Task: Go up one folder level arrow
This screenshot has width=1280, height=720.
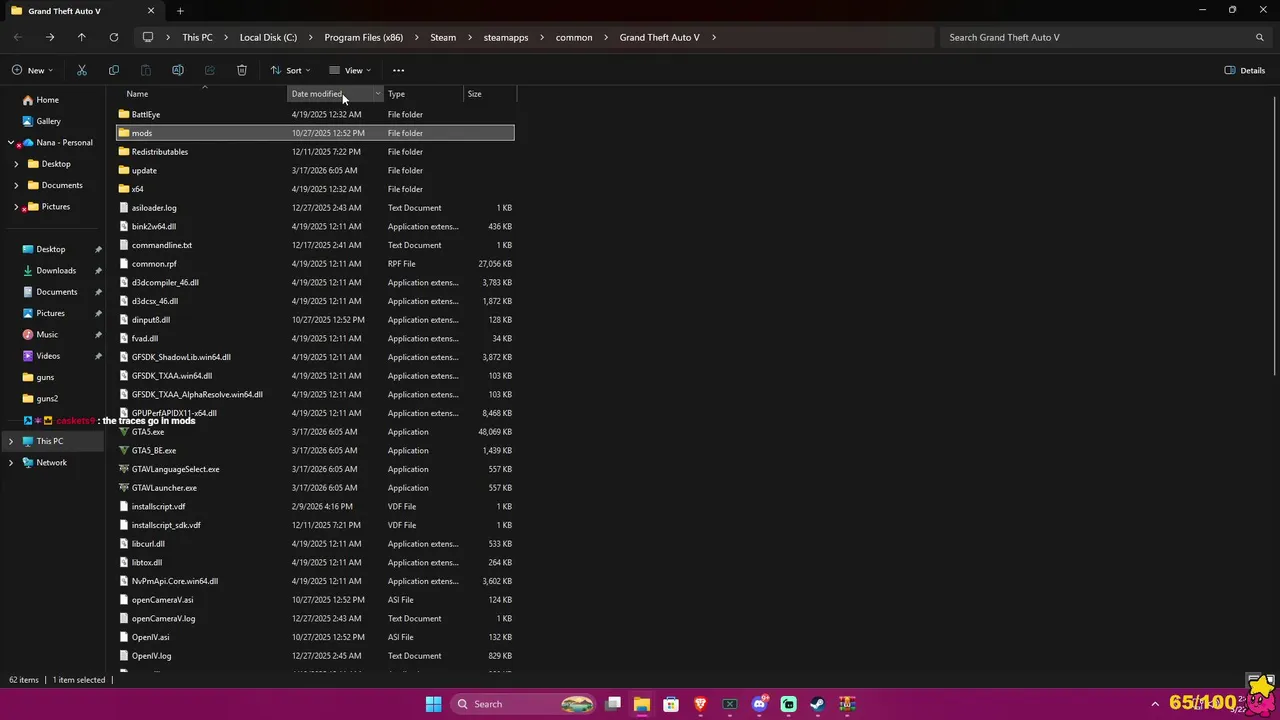Action: 82,37
